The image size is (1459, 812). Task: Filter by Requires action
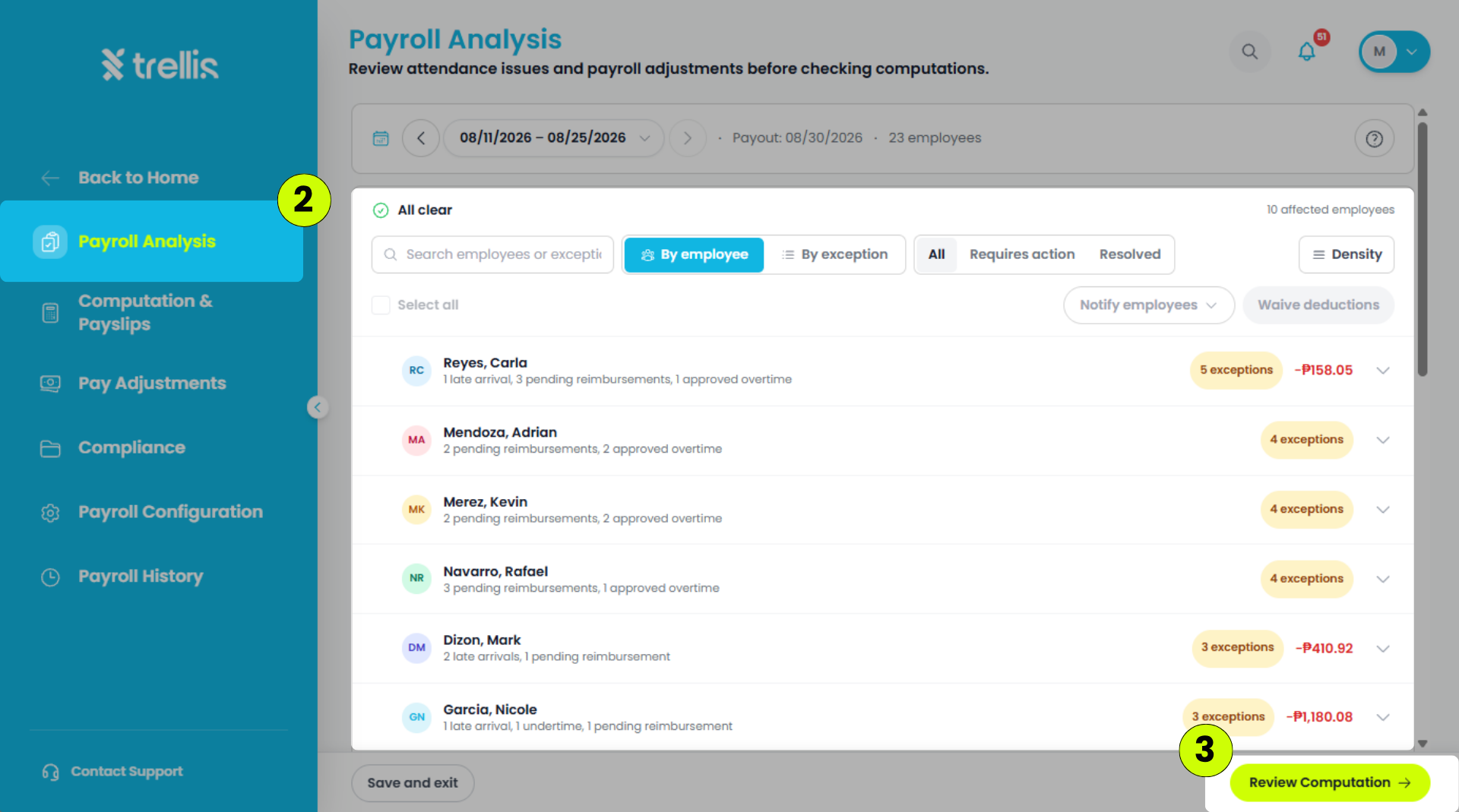click(1022, 254)
